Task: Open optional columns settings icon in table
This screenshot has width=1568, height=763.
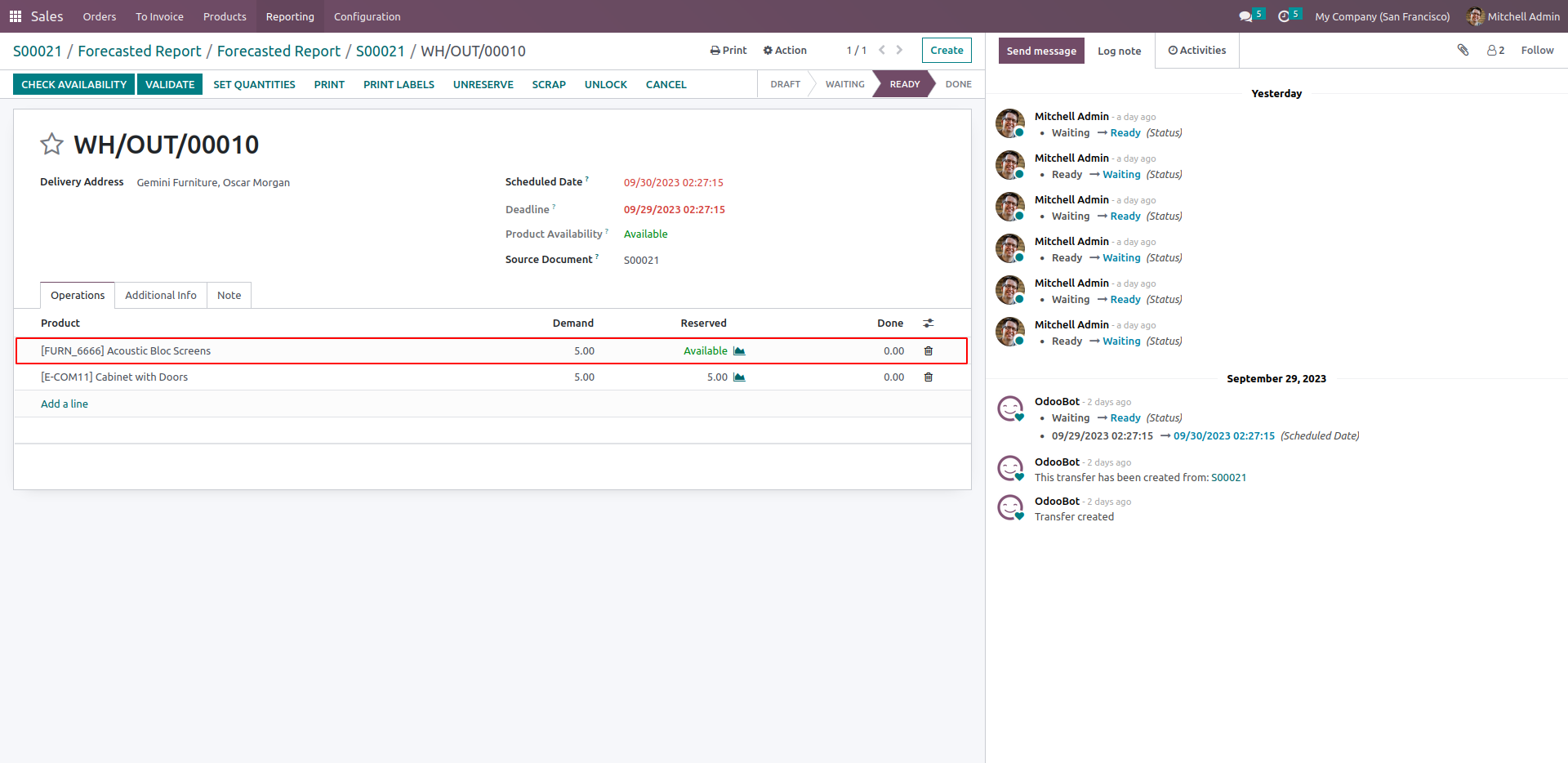Action: point(929,323)
